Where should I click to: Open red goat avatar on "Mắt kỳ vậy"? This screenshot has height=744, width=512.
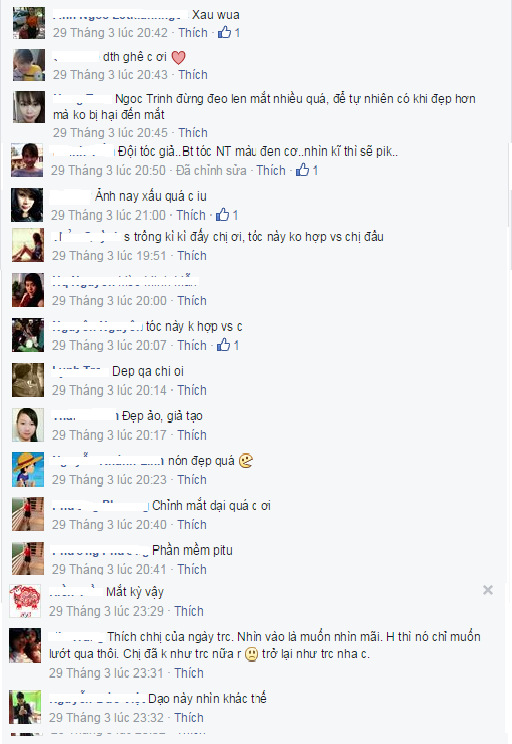point(25,601)
